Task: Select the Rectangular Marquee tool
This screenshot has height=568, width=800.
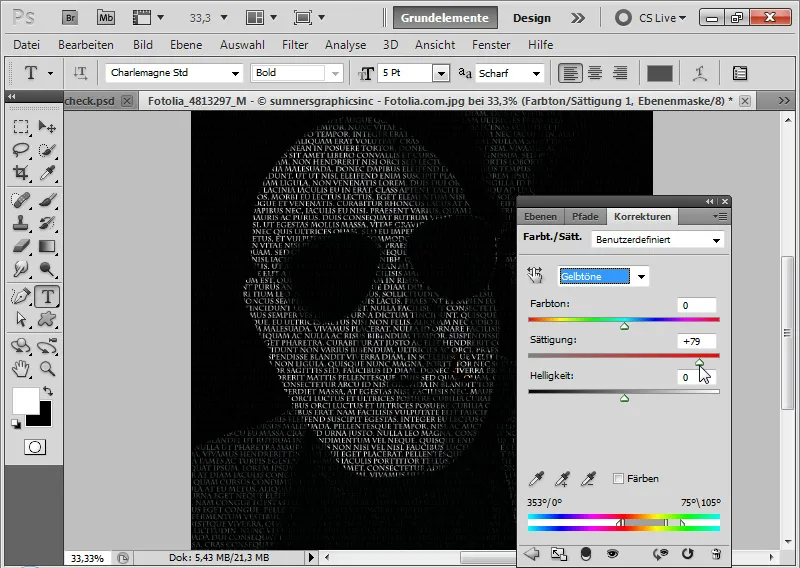Action: click(x=21, y=126)
